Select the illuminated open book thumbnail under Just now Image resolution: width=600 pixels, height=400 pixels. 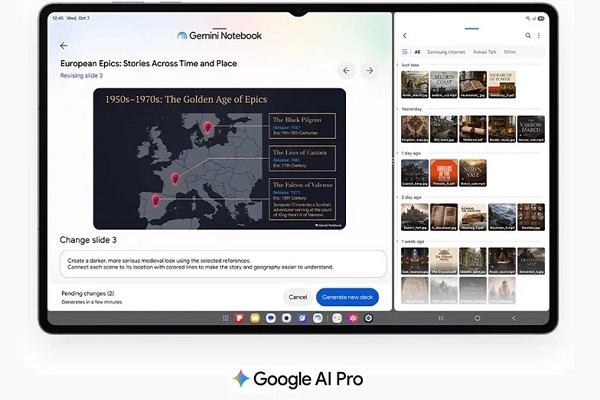pyautogui.click(x=473, y=85)
